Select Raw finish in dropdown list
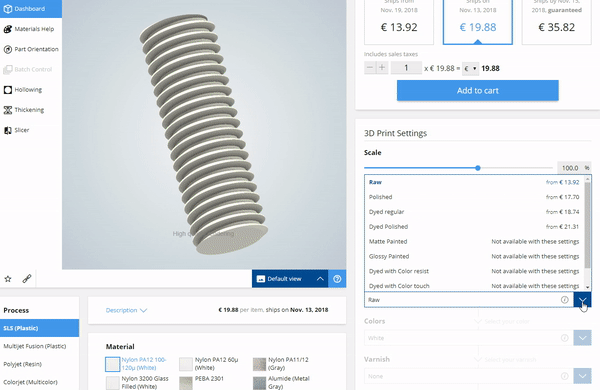The width and height of the screenshot is (600, 390). [474, 182]
